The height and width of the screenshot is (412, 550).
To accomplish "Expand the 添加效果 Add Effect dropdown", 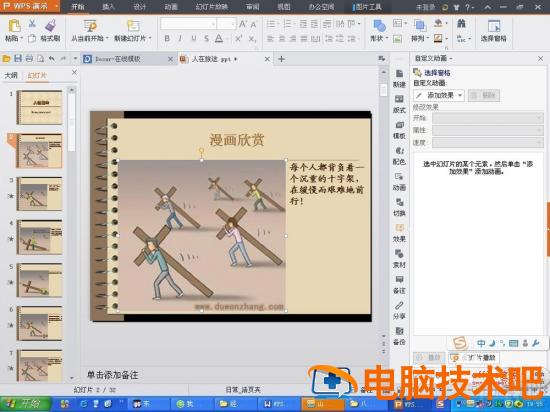I will tap(460, 95).
